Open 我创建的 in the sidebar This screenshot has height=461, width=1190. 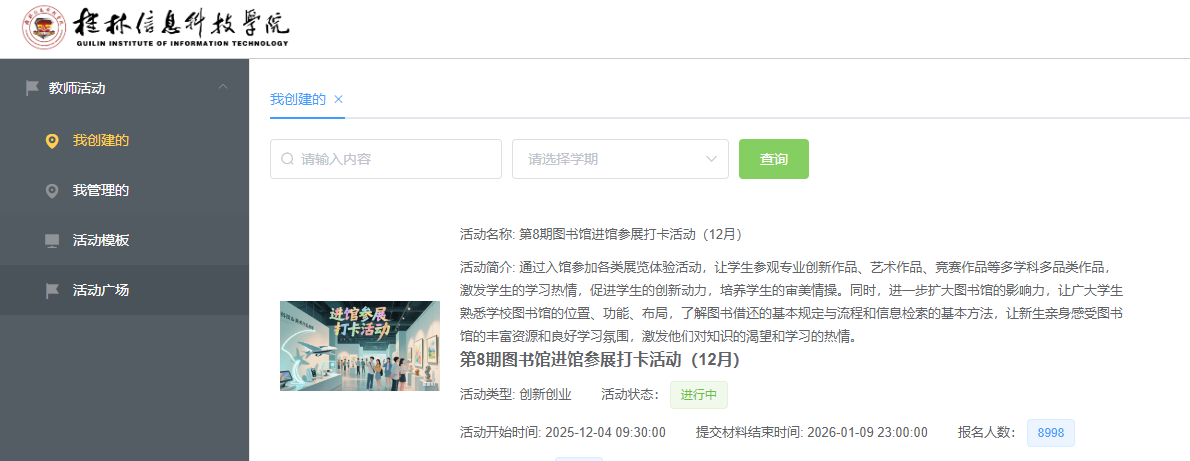point(101,141)
